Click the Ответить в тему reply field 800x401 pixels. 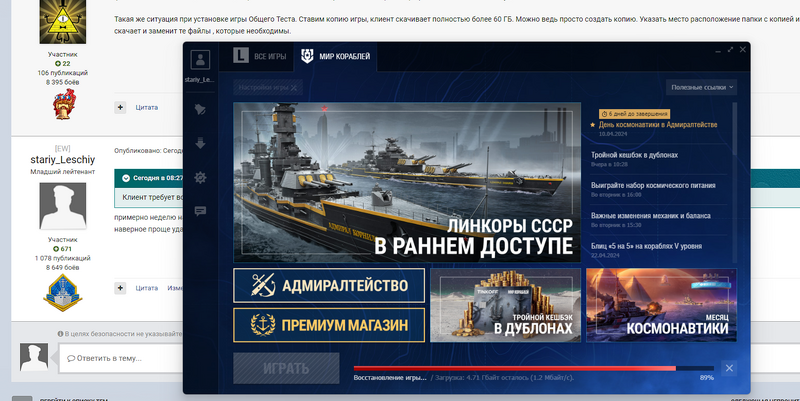tap(121, 358)
